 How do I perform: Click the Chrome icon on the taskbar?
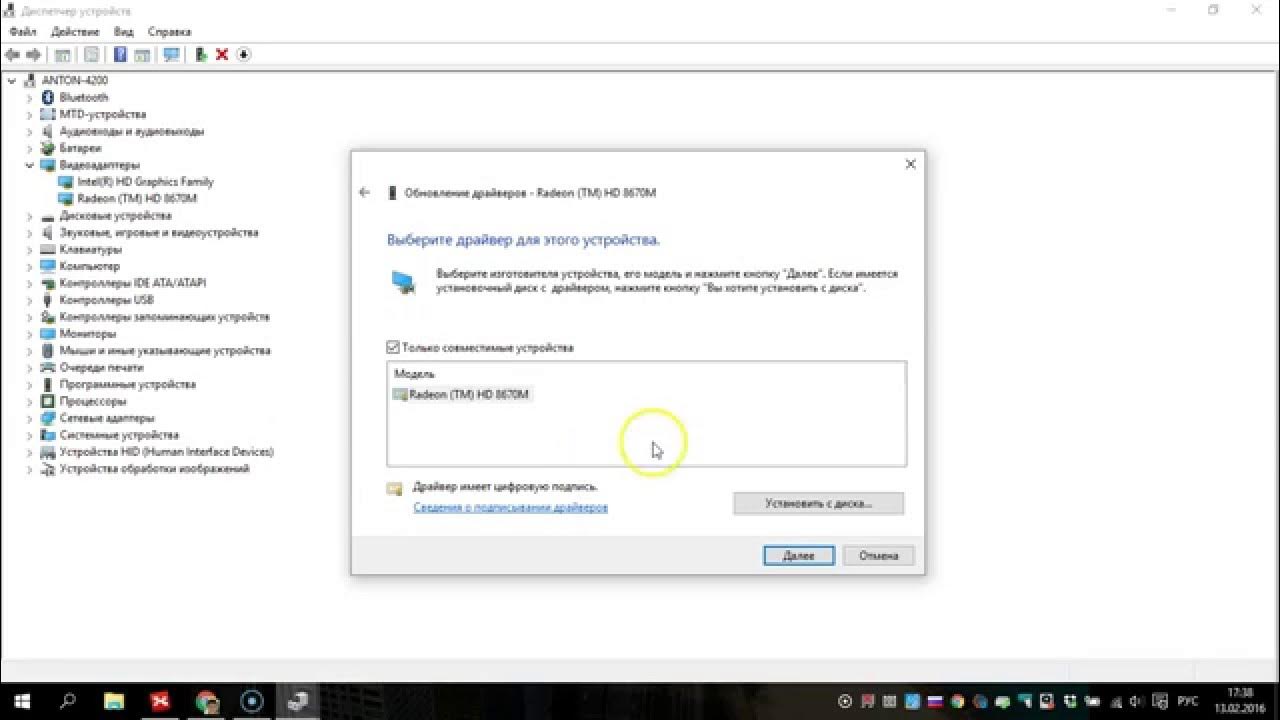point(206,701)
